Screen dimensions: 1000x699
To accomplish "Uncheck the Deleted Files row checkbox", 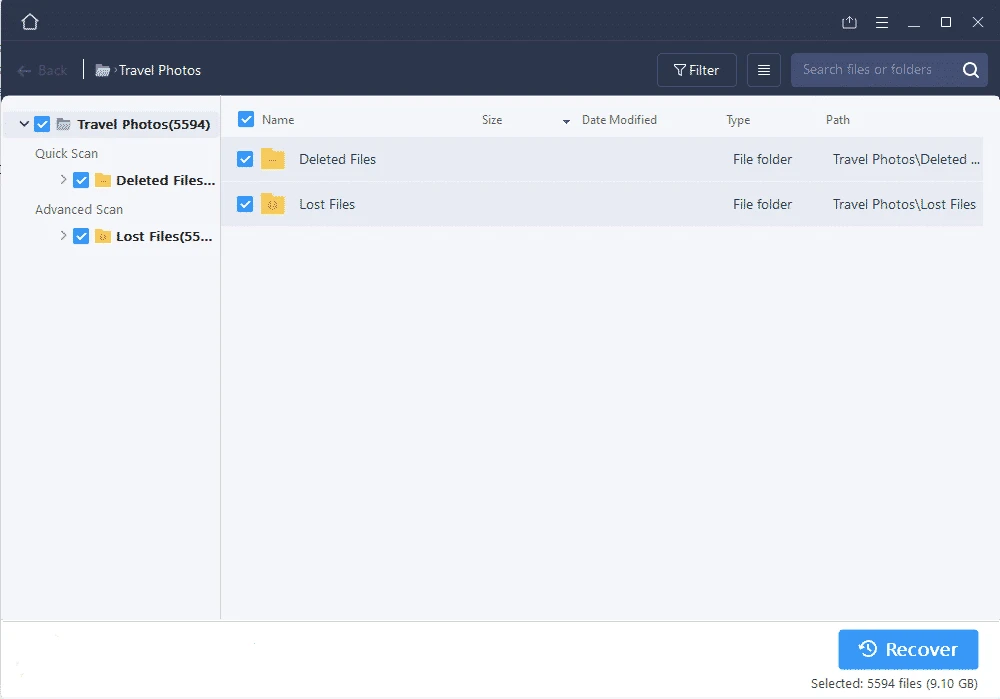I will coord(245,158).
